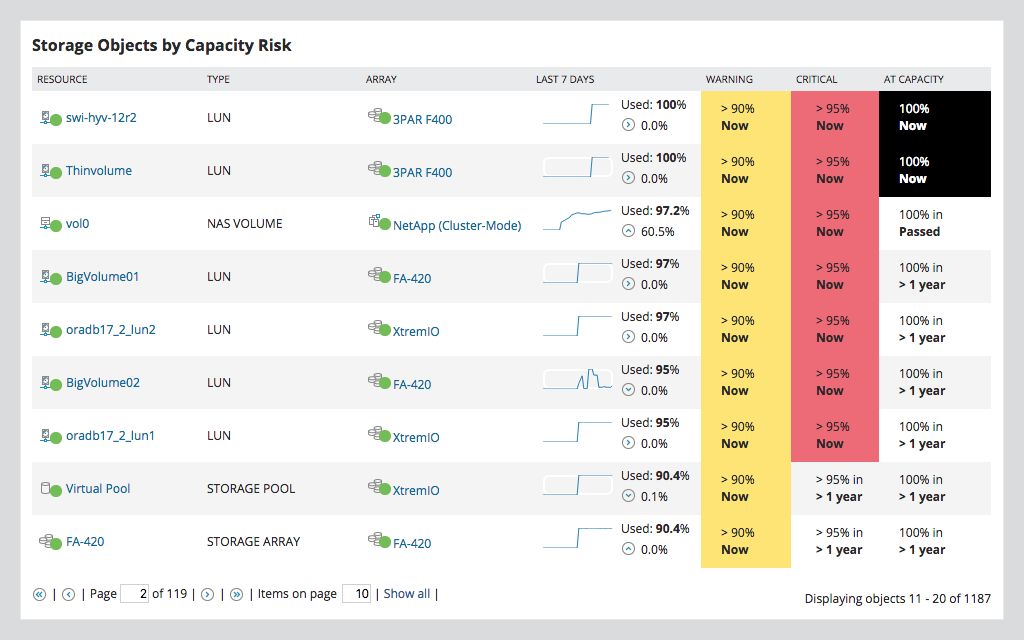This screenshot has height=640, width=1024.
Task: Sort by the LAST 7 DAYS column header
Action: tap(564, 79)
